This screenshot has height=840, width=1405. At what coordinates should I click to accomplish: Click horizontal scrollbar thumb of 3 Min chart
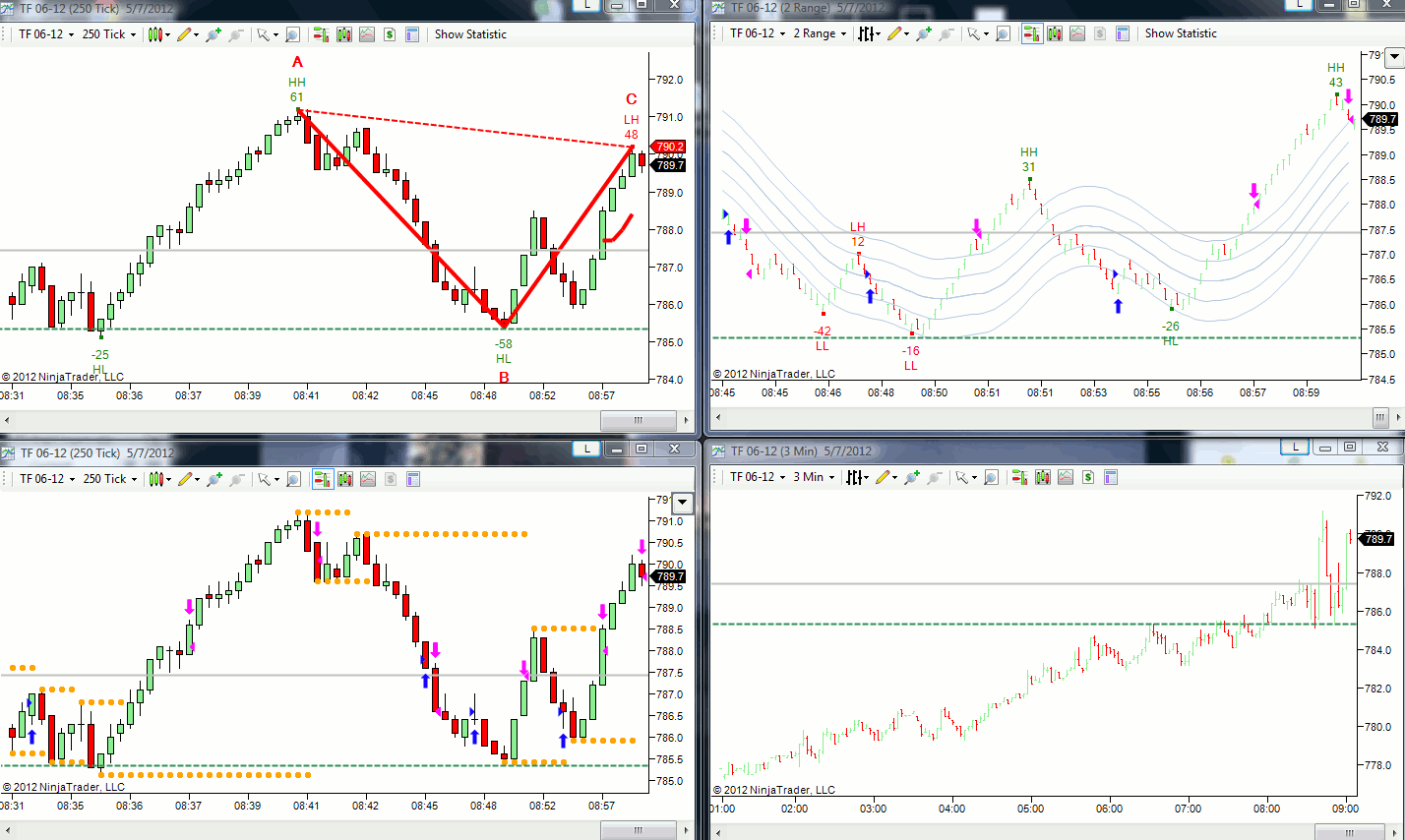[1350, 832]
